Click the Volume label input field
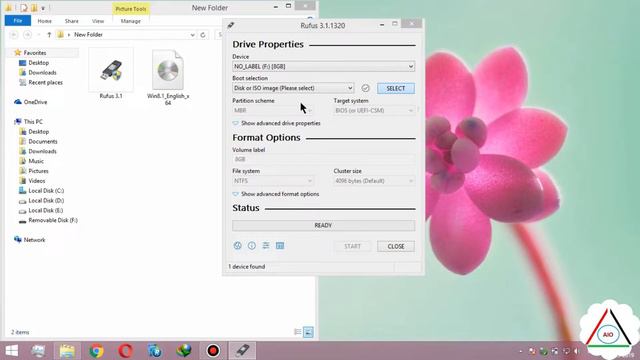Viewport: 640px width, 360px height. pos(323,159)
